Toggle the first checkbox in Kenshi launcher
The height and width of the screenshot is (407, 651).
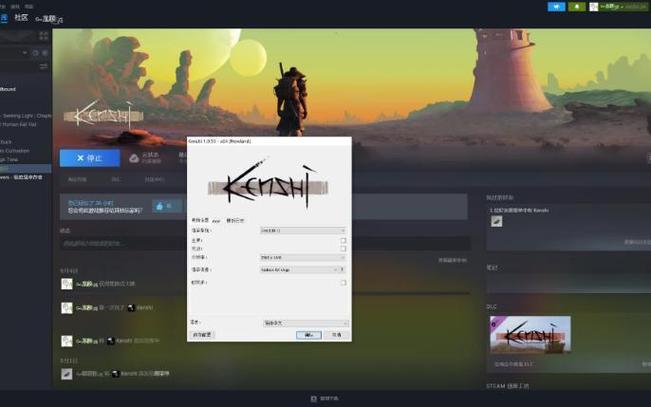tap(343, 240)
